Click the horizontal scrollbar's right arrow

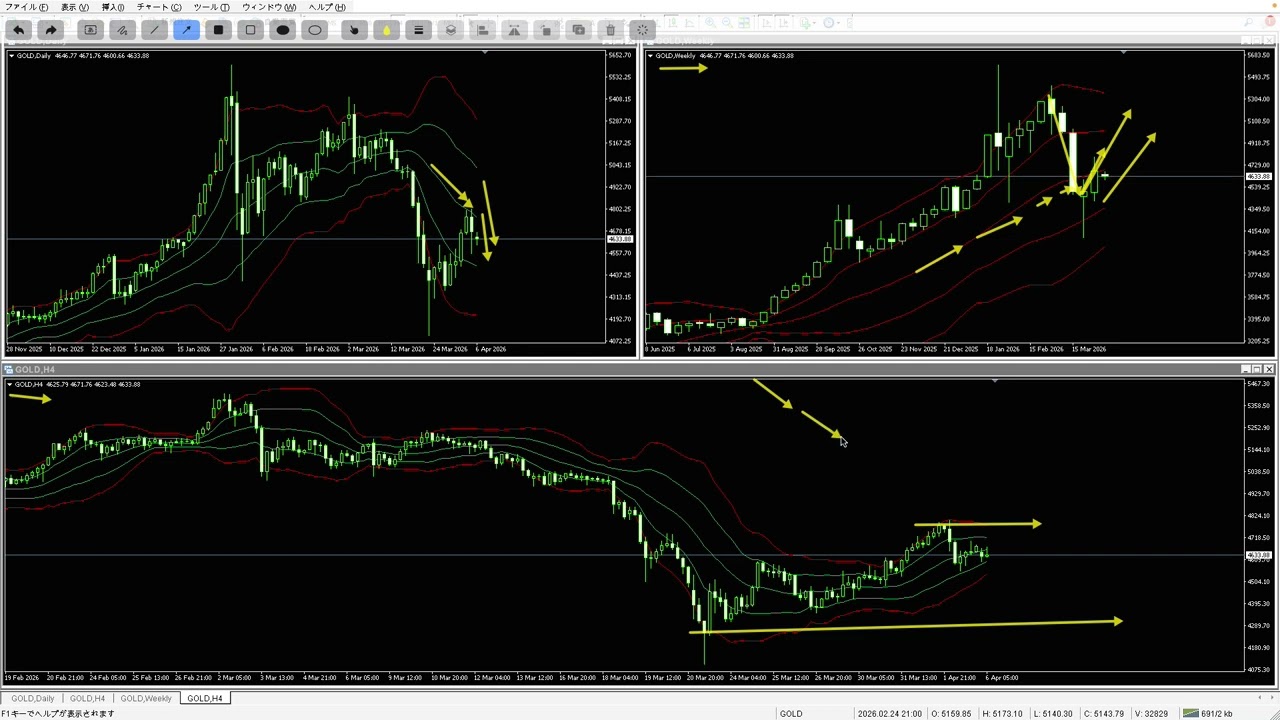[1270, 698]
